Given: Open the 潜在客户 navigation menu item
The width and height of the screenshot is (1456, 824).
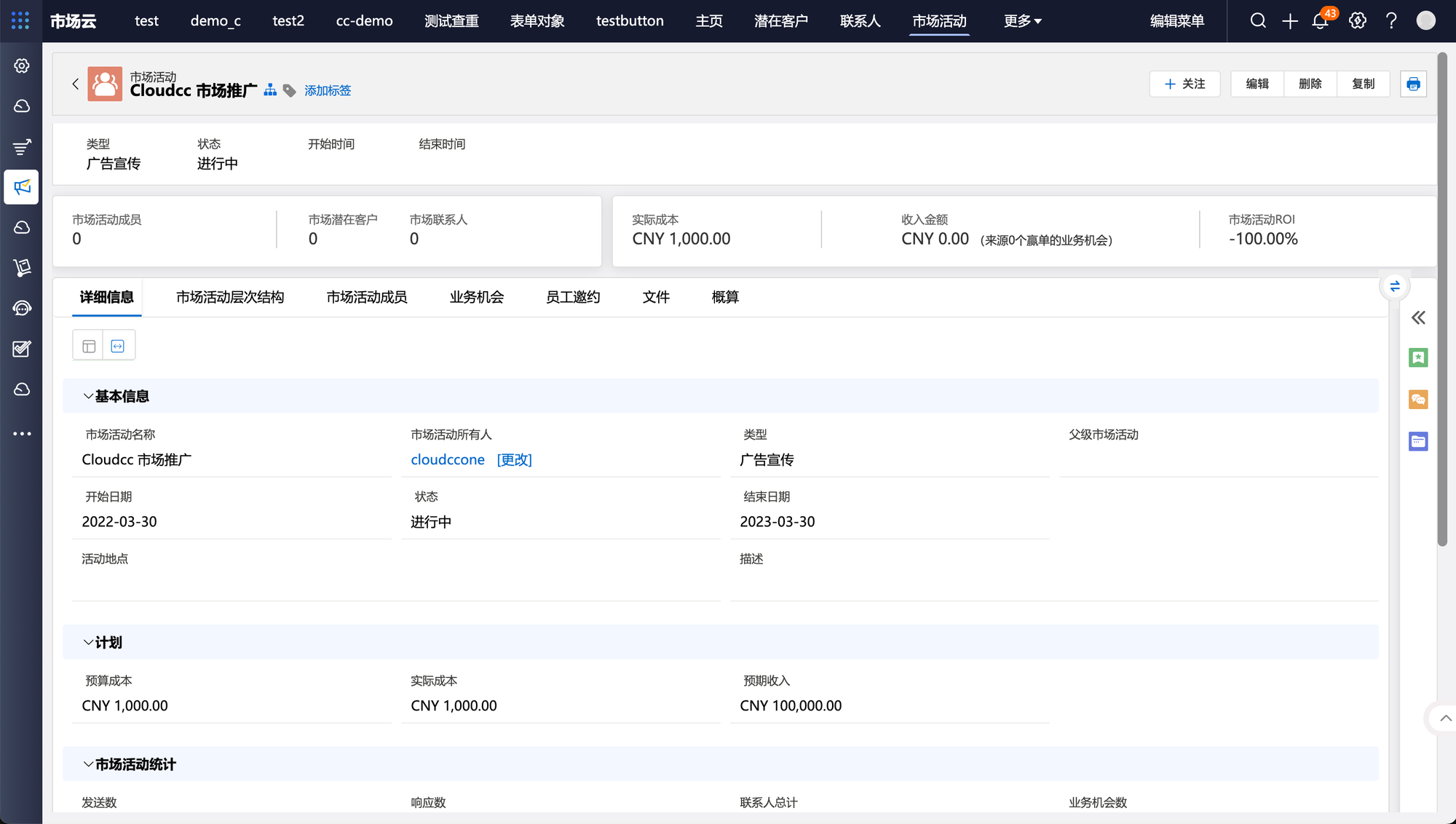Looking at the screenshot, I should click(780, 21).
